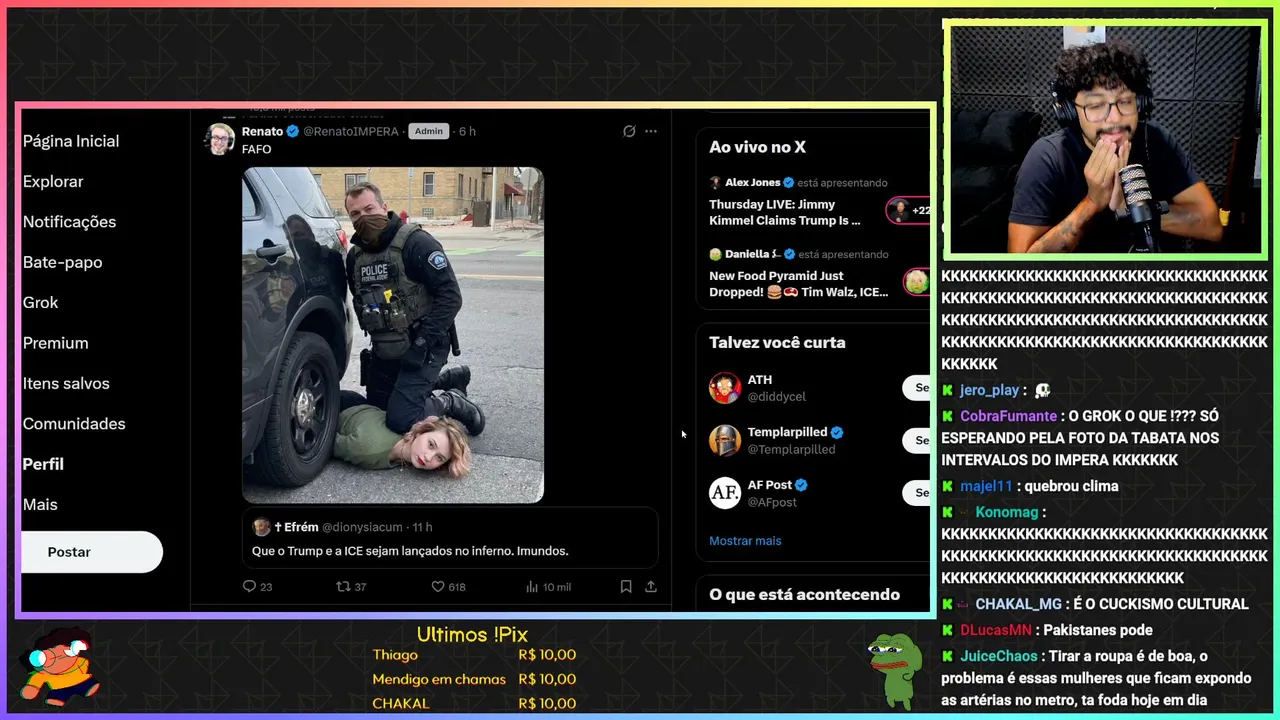Viewport: 1280px width, 720px height.
Task: Click 'Ao vivo no X' heading
Action: tap(758, 147)
